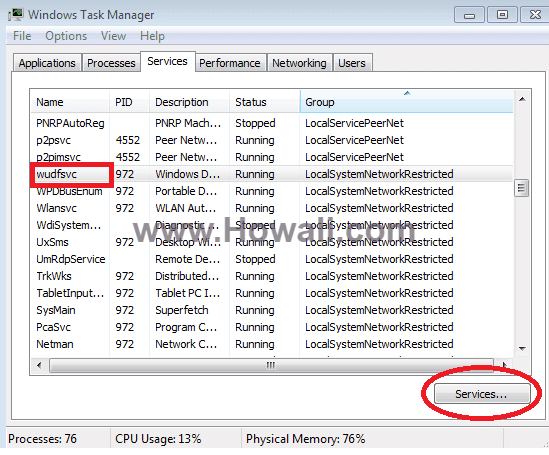Select the UmRdpService row
Screen dimensions: 549x455
point(272,259)
